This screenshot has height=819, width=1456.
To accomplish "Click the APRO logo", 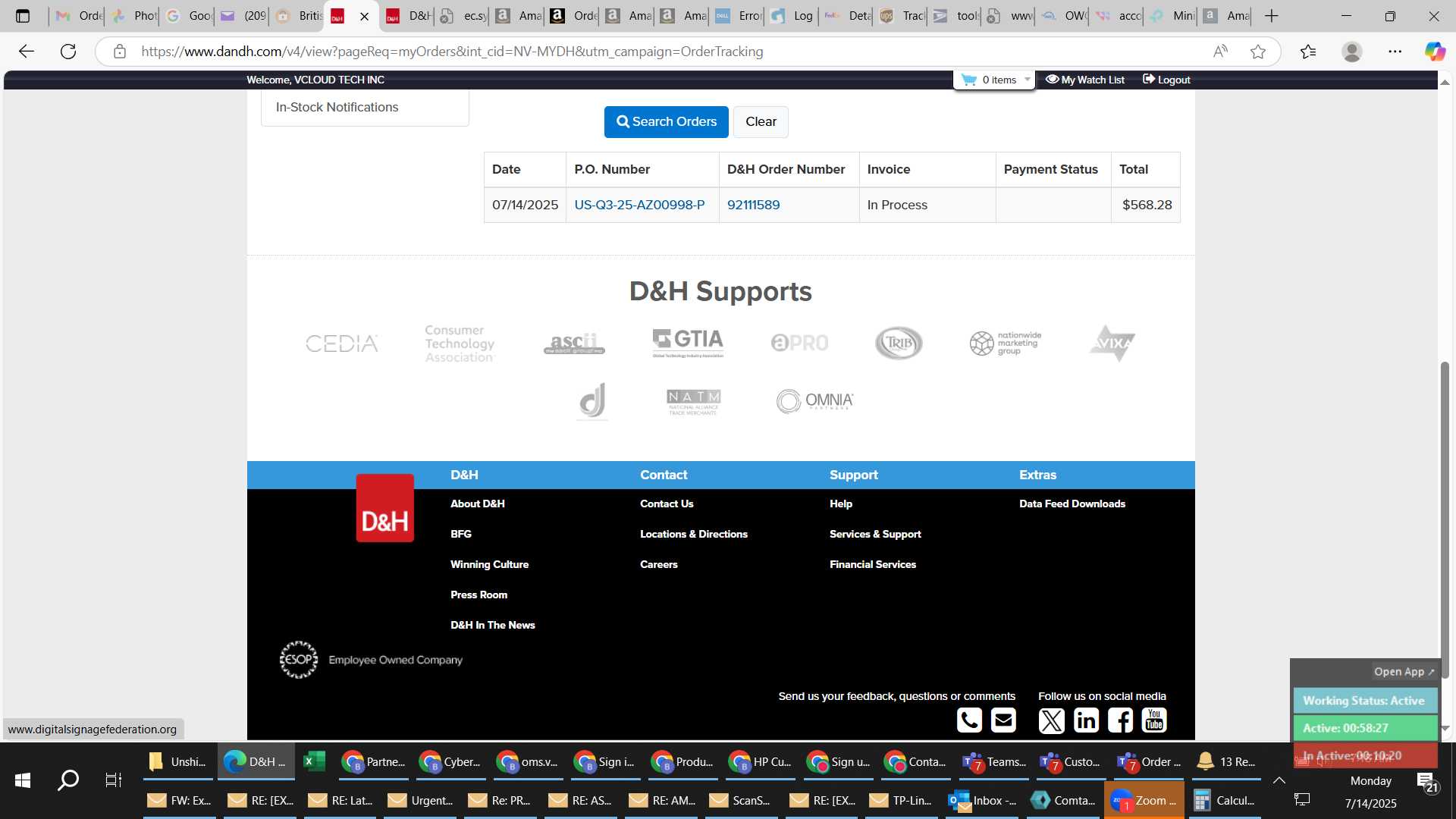I will [799, 344].
